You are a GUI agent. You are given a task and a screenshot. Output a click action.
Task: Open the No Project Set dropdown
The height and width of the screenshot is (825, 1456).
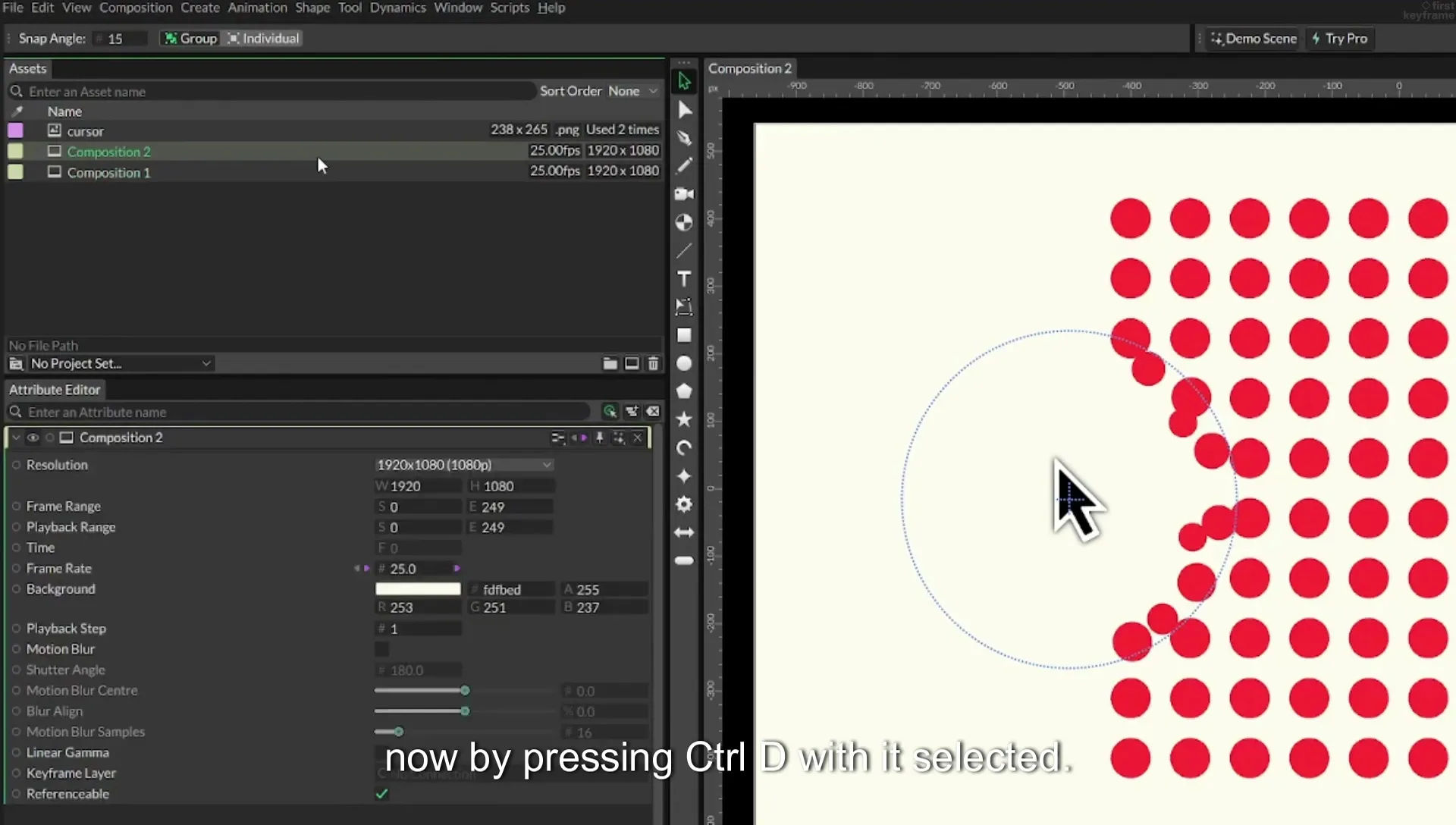pos(121,364)
